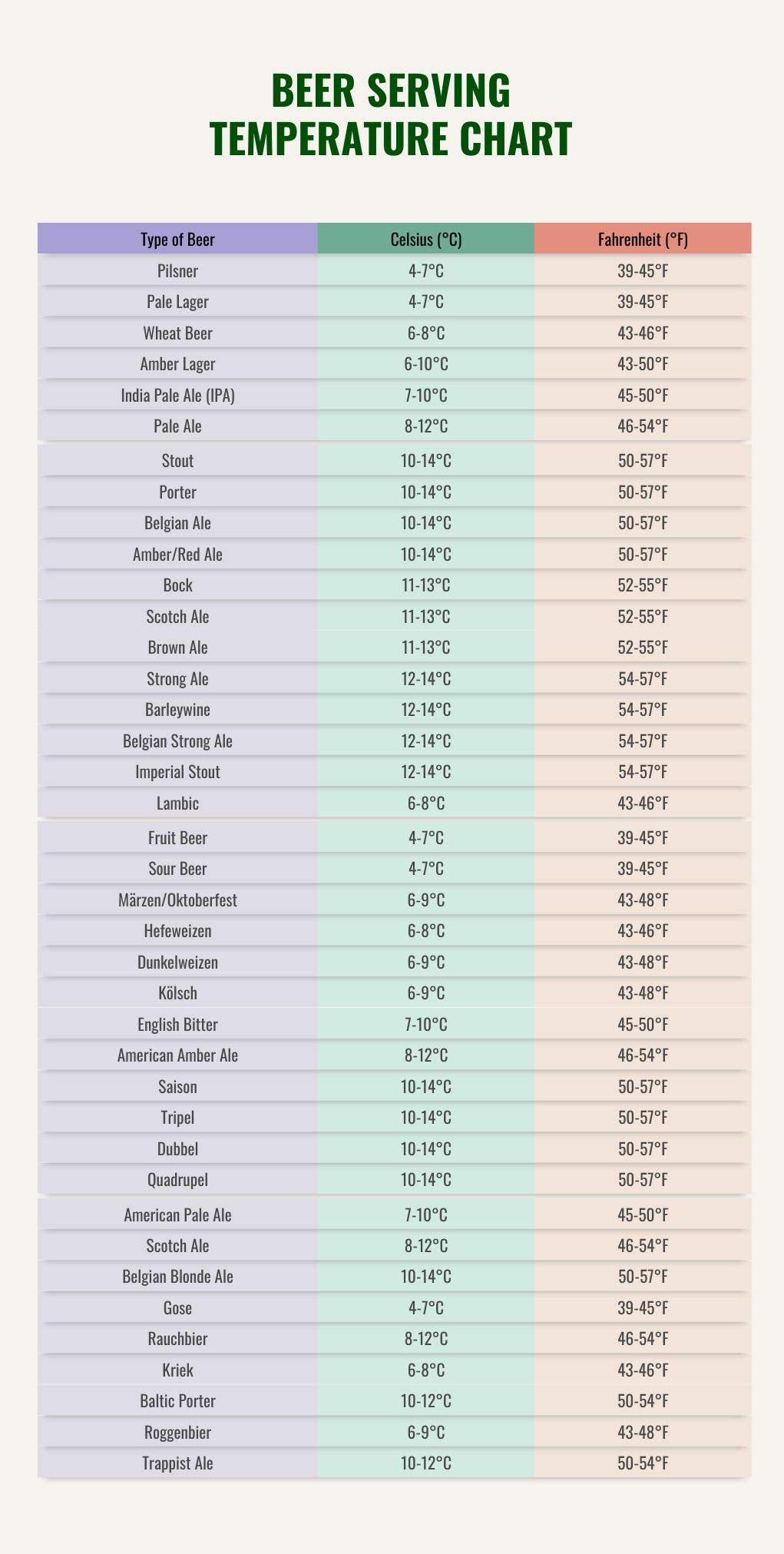This screenshot has width=784, height=1554.
Task: Click the Bock row label
Action: [177, 585]
